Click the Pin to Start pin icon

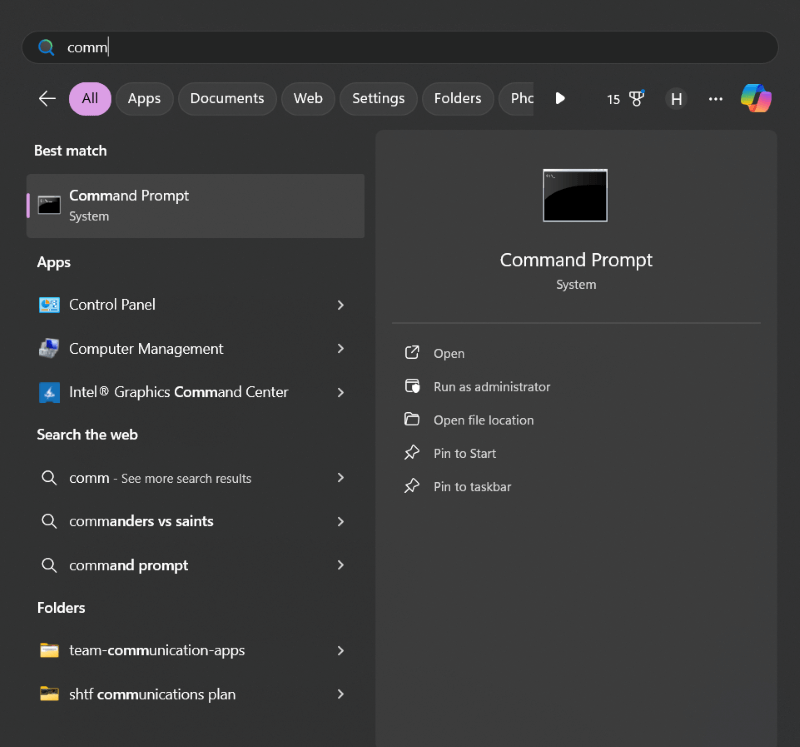point(412,453)
